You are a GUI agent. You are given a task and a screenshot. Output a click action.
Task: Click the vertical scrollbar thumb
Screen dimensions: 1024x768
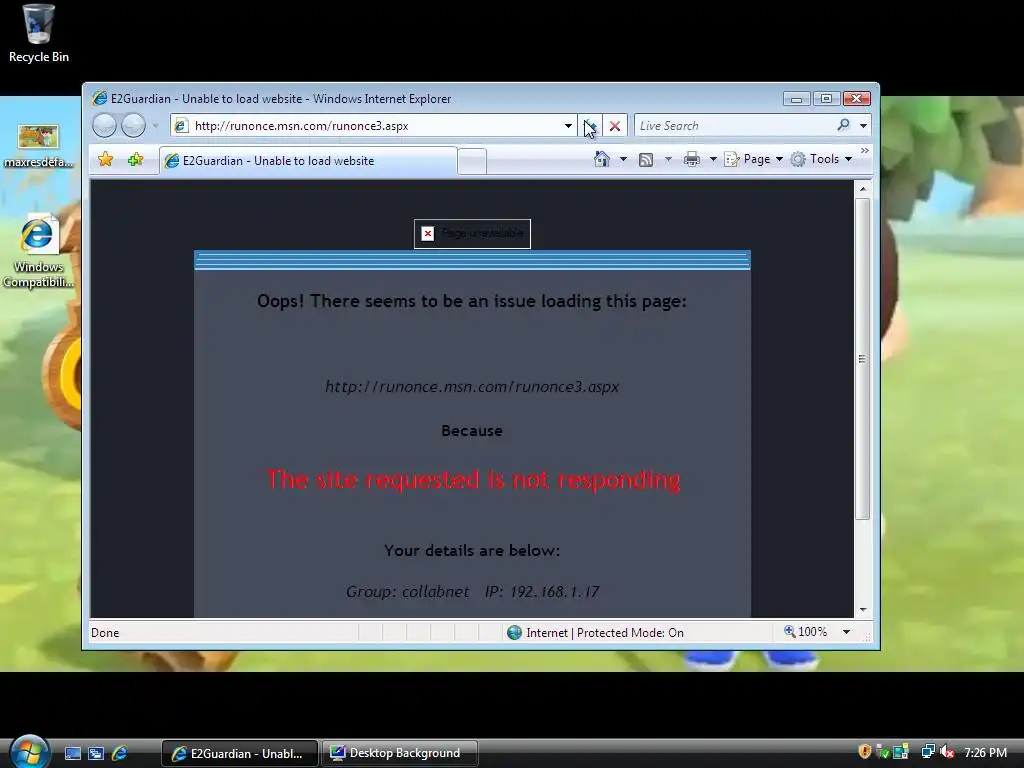tap(863, 359)
